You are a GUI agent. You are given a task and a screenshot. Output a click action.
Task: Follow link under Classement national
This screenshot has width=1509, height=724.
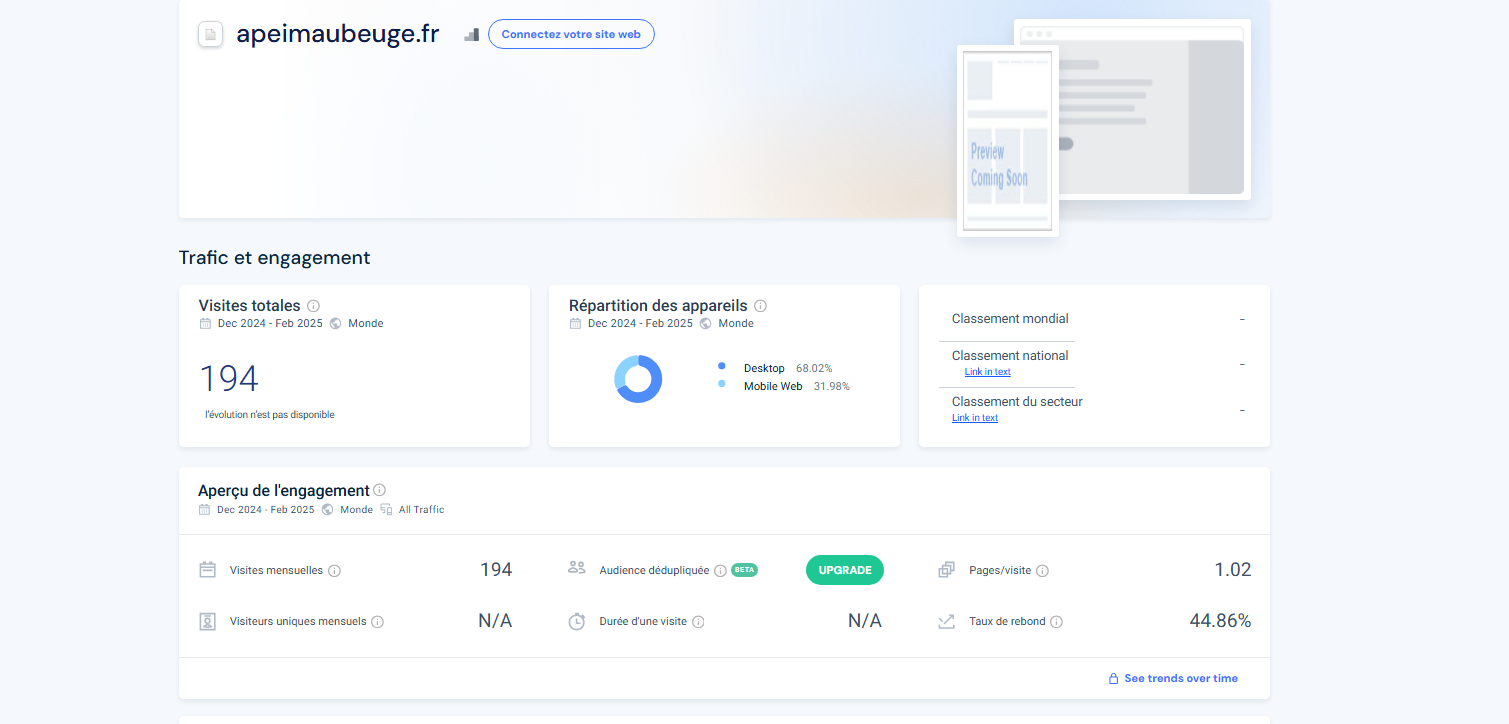point(987,372)
